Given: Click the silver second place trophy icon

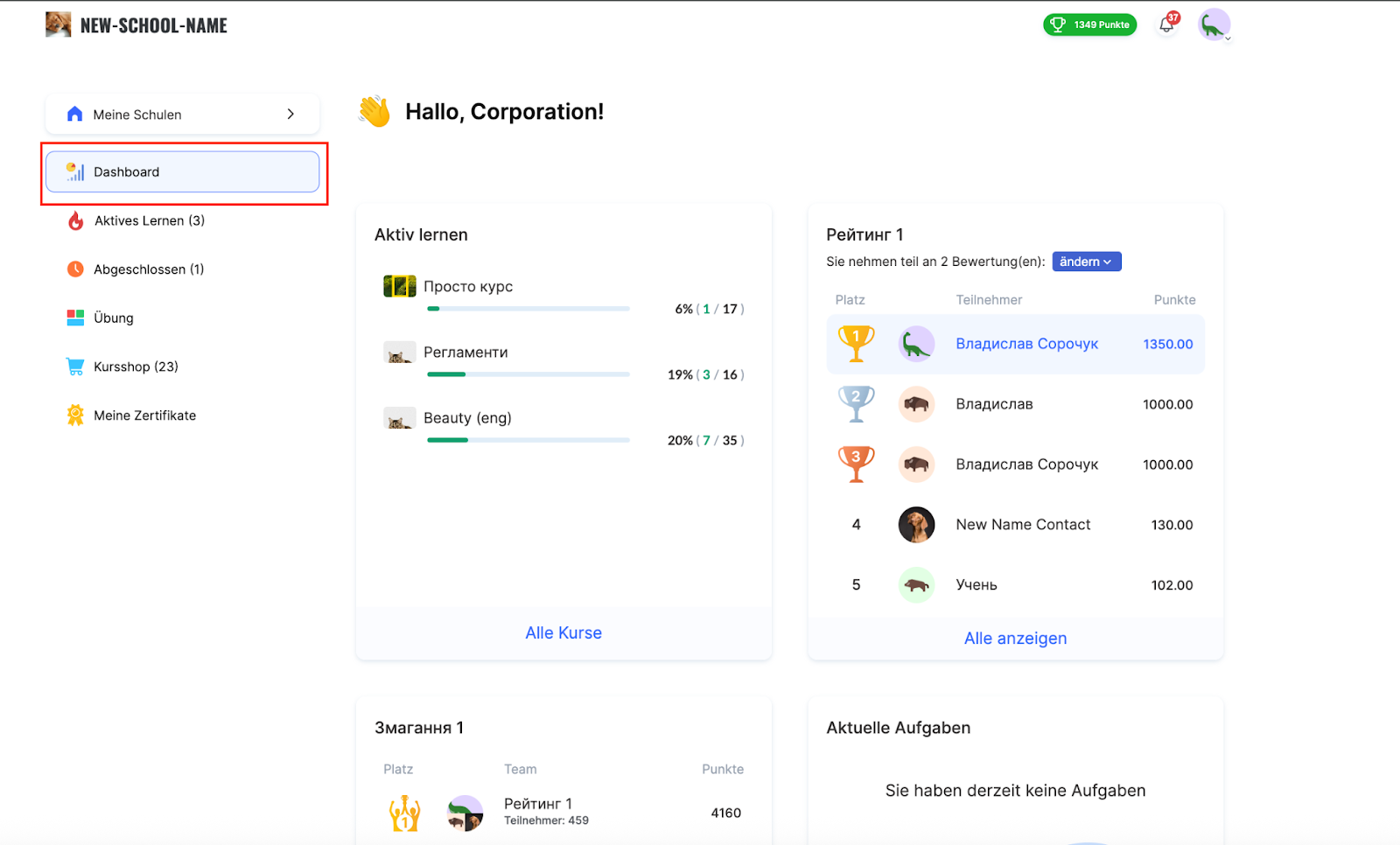Looking at the screenshot, I should [856, 404].
